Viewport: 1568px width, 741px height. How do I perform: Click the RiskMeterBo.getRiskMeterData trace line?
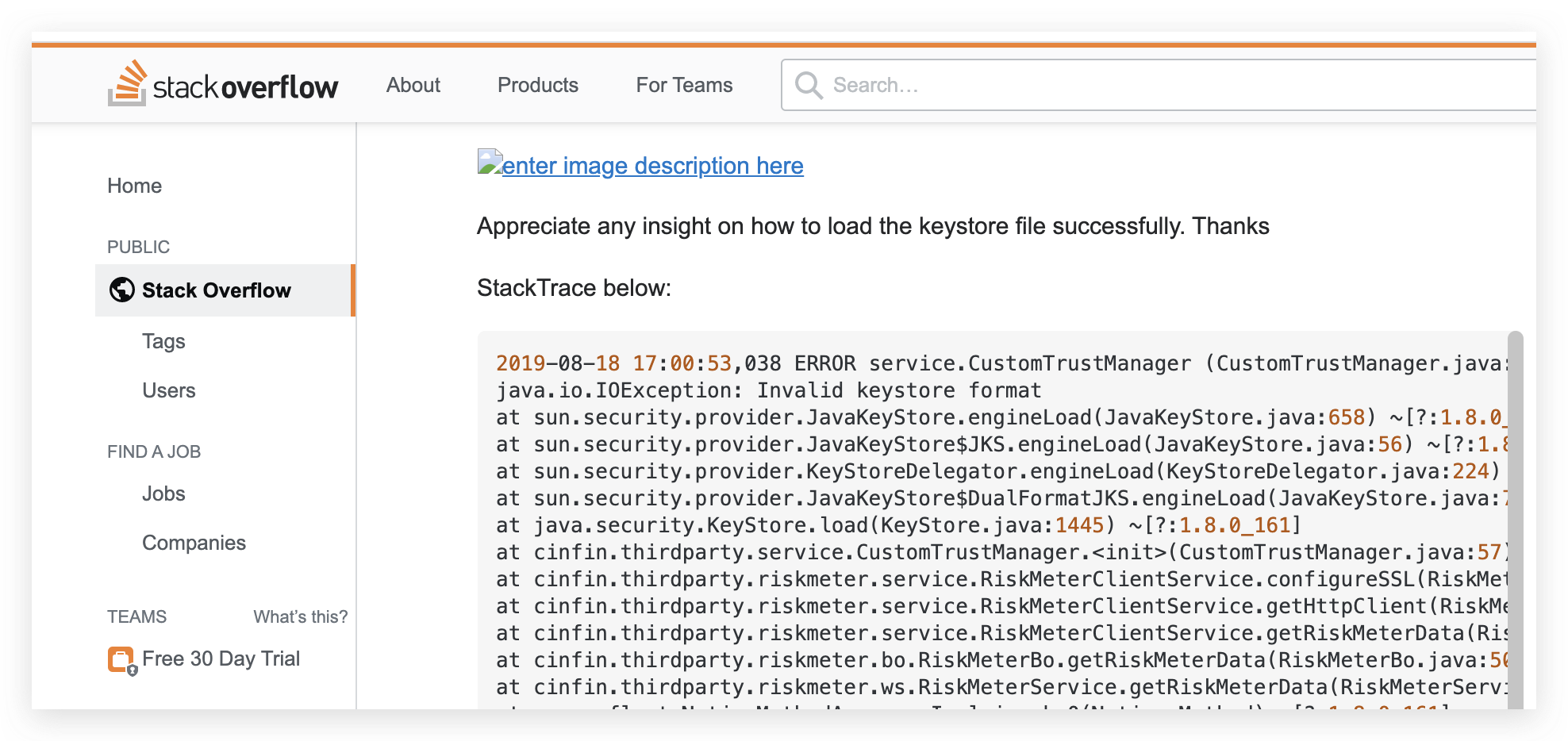1001,660
